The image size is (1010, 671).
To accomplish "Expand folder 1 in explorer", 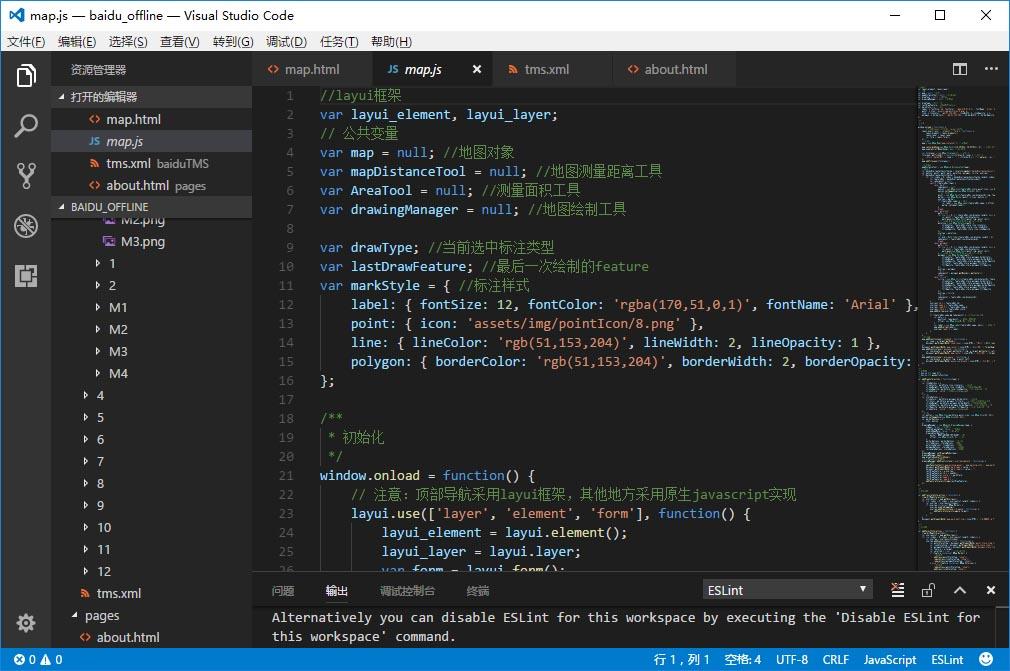I will [x=97, y=263].
